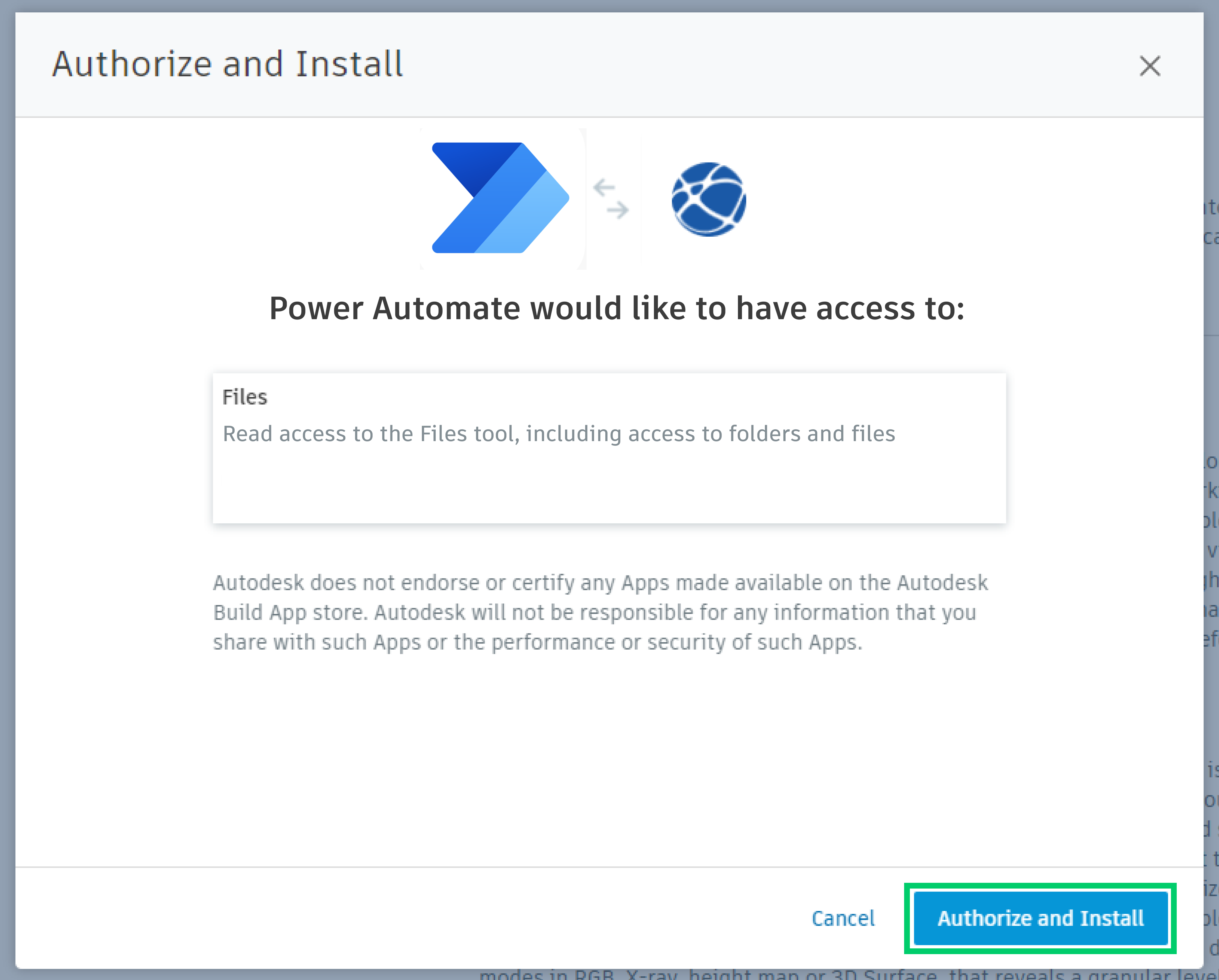Click the two-way arrows icon between logos
This screenshot has width=1219, height=980.
[611, 199]
